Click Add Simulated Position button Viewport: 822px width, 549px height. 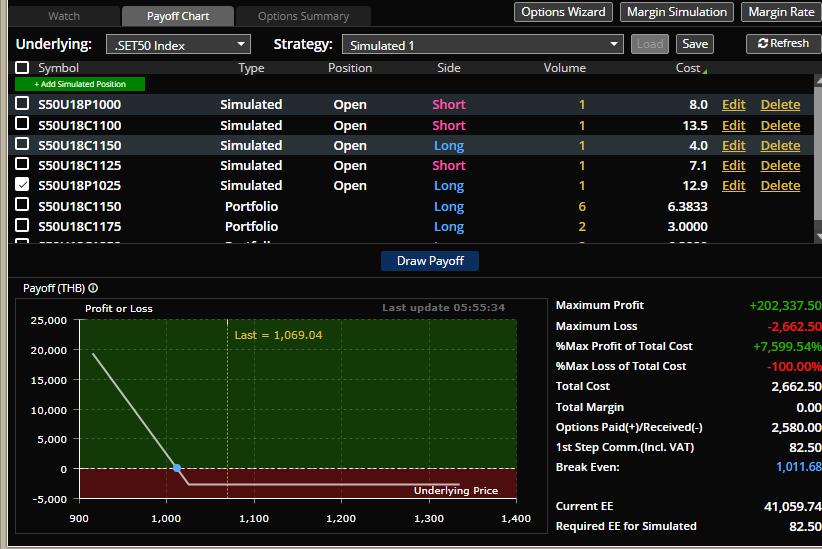(x=80, y=85)
